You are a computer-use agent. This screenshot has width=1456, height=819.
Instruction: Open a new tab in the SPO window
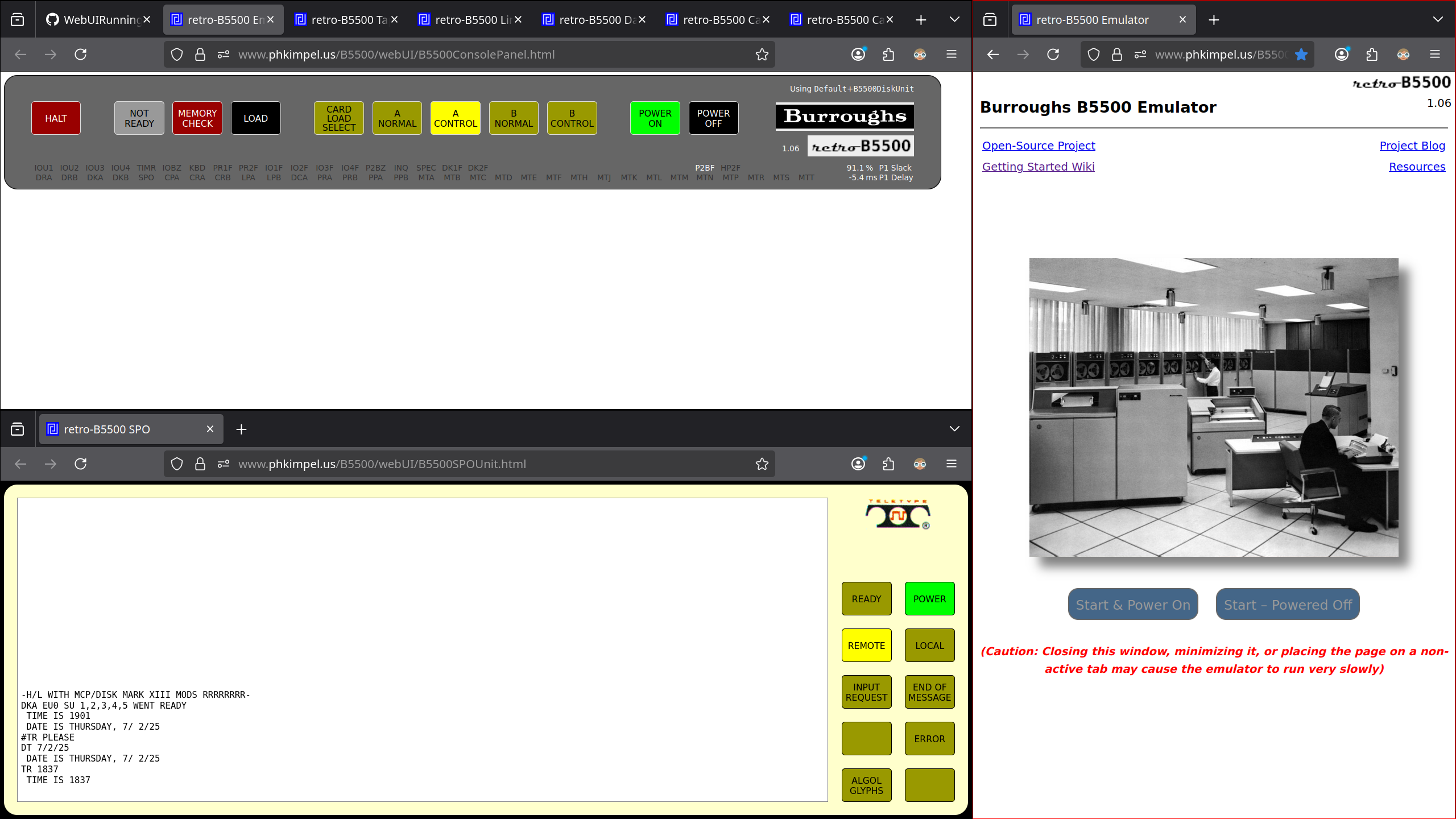(x=241, y=429)
